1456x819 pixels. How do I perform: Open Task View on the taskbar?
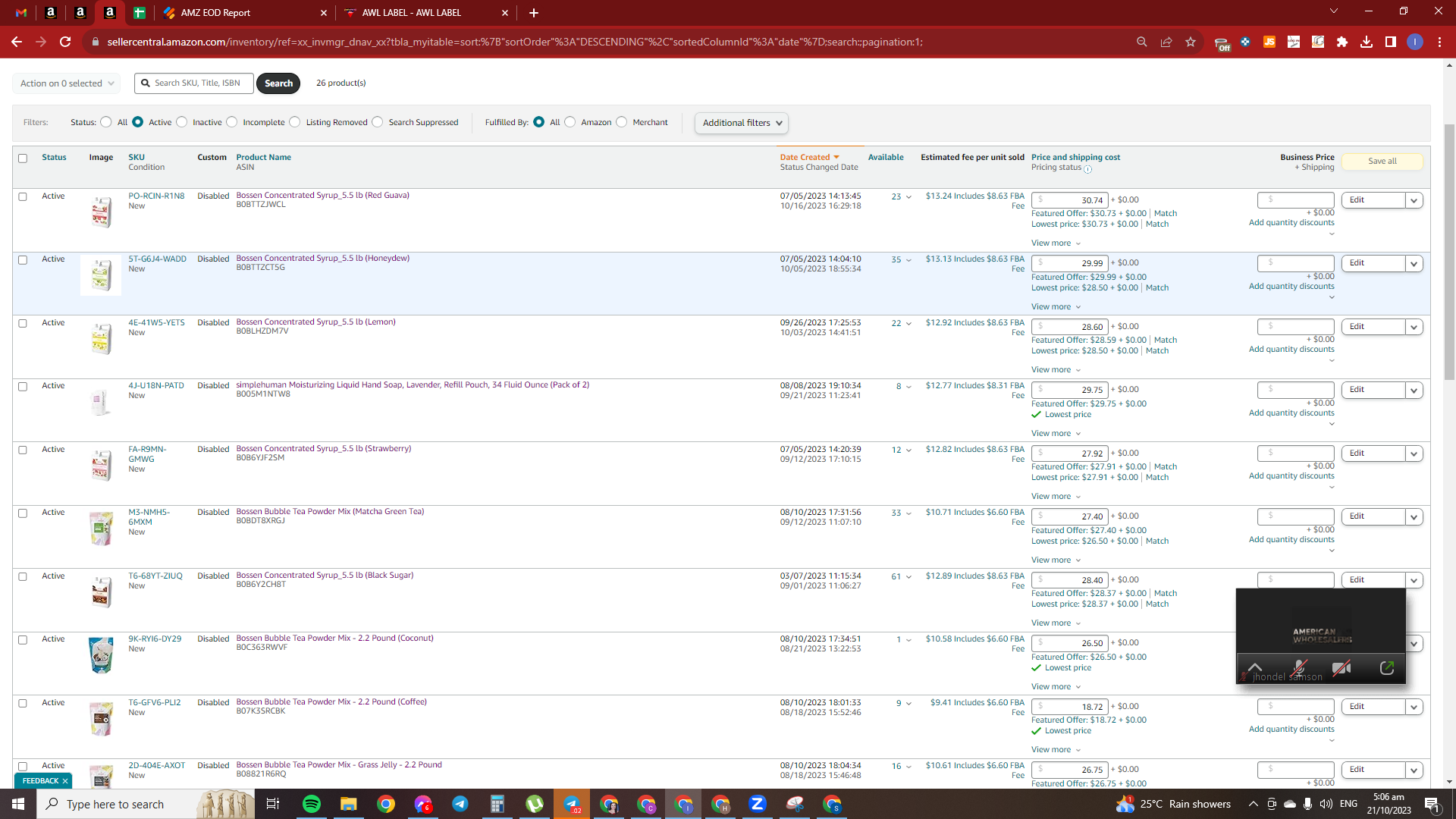(x=273, y=804)
